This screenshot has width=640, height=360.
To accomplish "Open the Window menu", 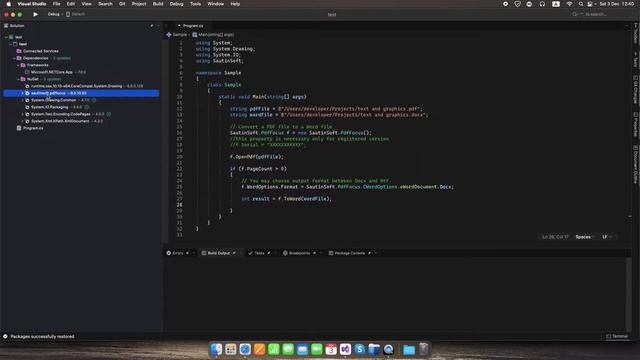I will coord(216,4).
